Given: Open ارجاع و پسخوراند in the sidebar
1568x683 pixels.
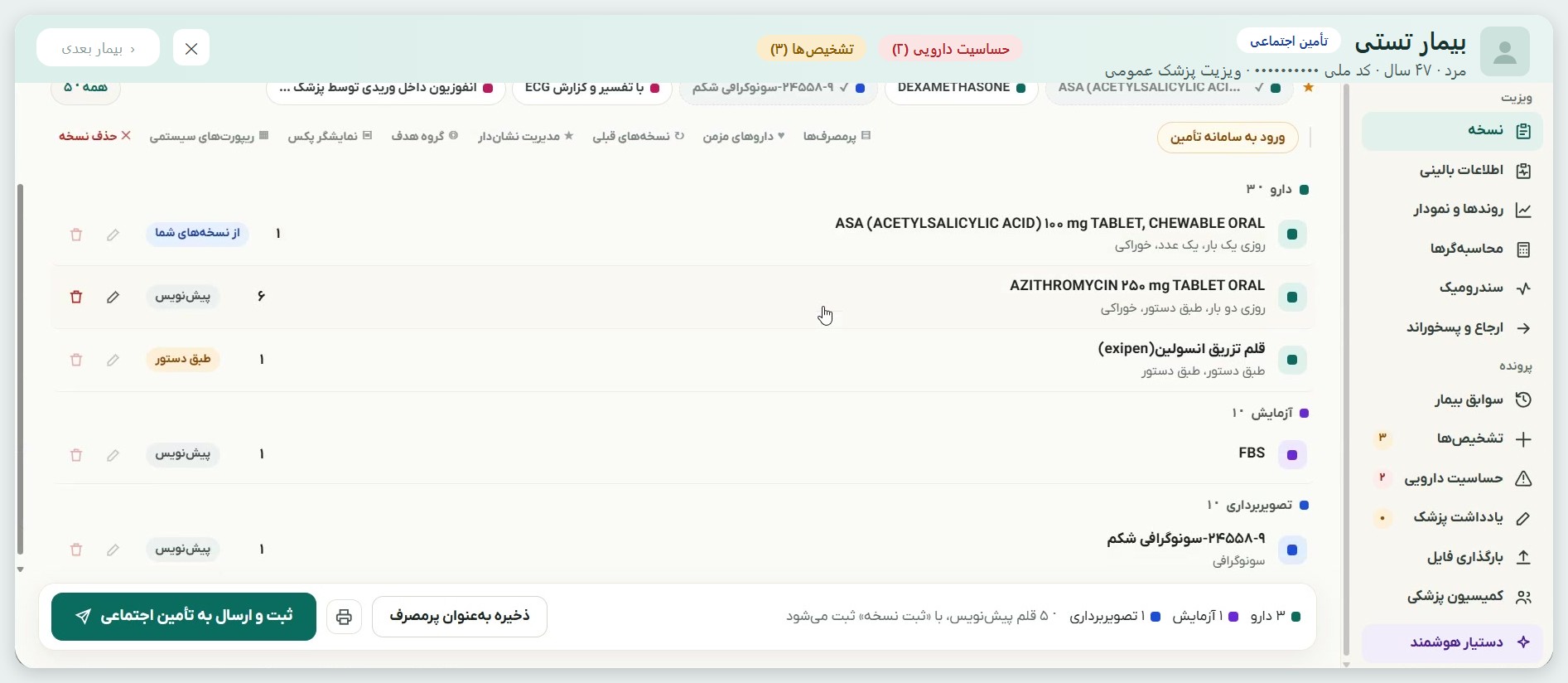Looking at the screenshot, I should tap(1452, 328).
